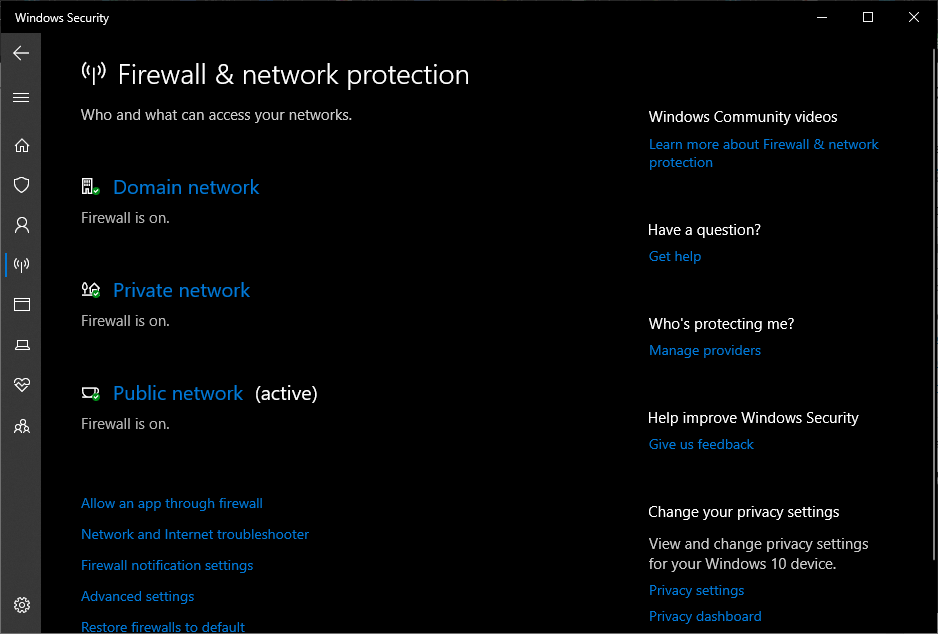
Task: Open Firewall notification settings link
Action: coord(167,565)
